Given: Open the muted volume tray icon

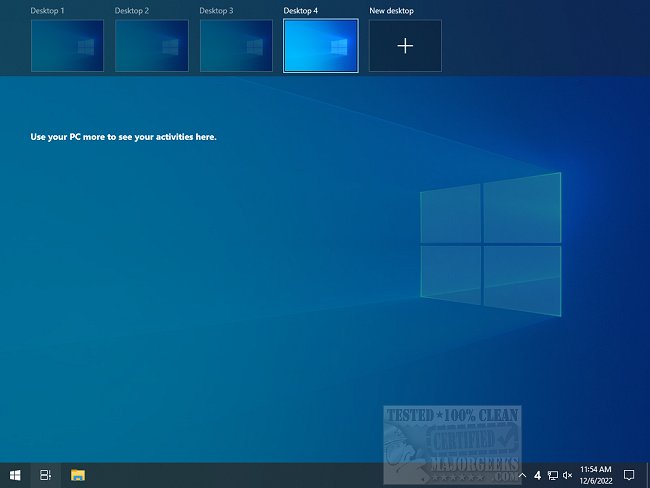Looking at the screenshot, I should click(568, 476).
